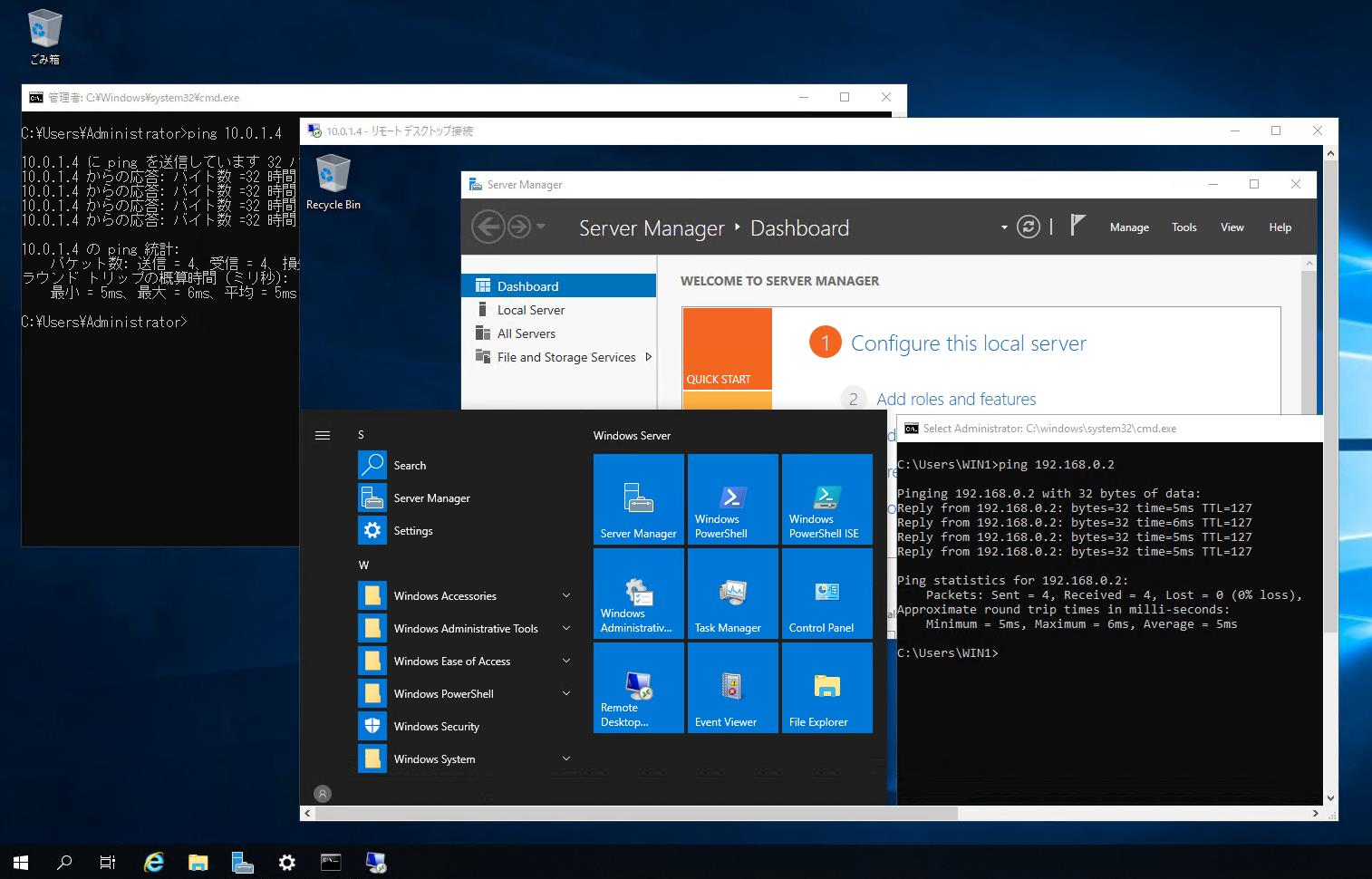Open the navigation history dropdown arrow
The image size is (1372, 879).
point(541,227)
